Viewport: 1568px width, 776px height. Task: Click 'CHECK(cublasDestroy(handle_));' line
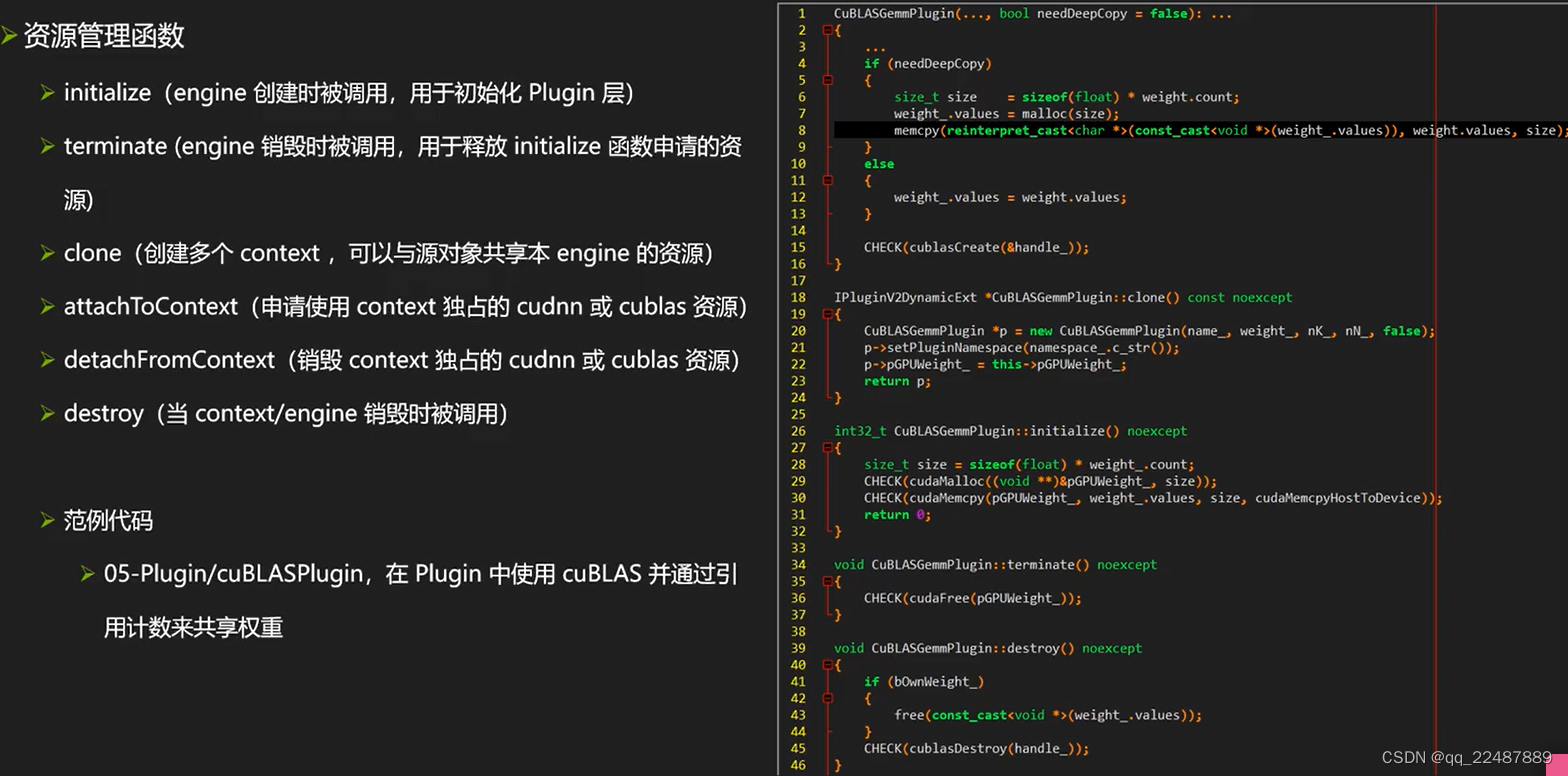pos(977,748)
